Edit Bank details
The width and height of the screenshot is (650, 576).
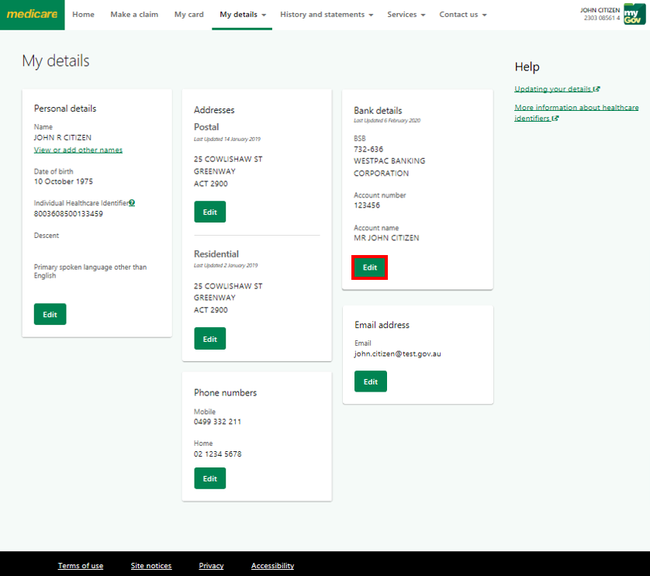(x=370, y=267)
